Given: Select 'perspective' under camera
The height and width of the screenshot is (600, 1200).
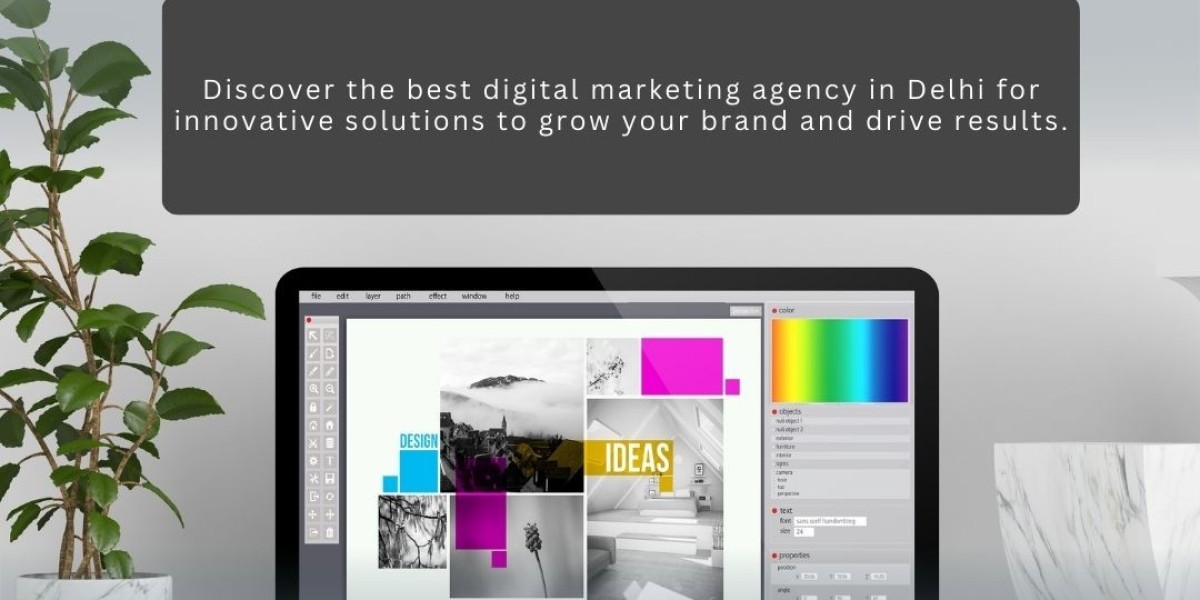Looking at the screenshot, I should pyautogui.click(x=788, y=494).
